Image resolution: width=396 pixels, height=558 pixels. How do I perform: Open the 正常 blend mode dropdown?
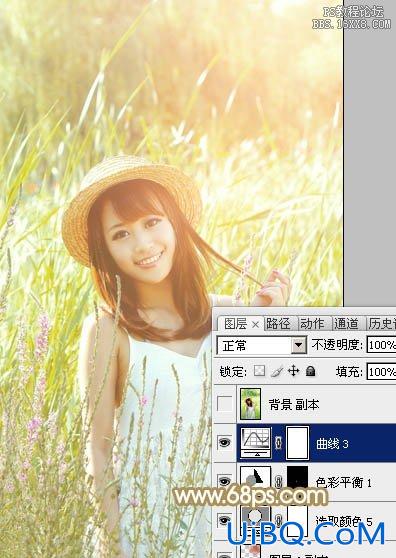click(262, 345)
